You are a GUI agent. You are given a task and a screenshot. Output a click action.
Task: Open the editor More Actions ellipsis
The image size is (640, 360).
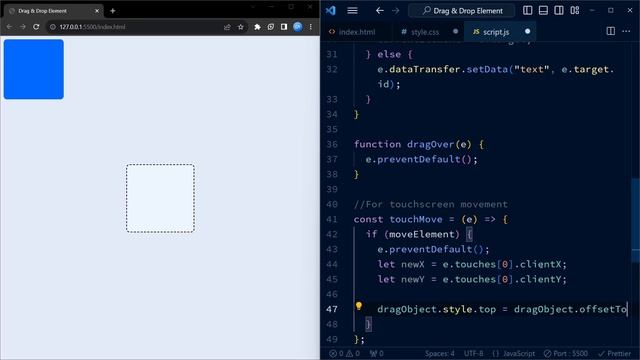(626, 31)
